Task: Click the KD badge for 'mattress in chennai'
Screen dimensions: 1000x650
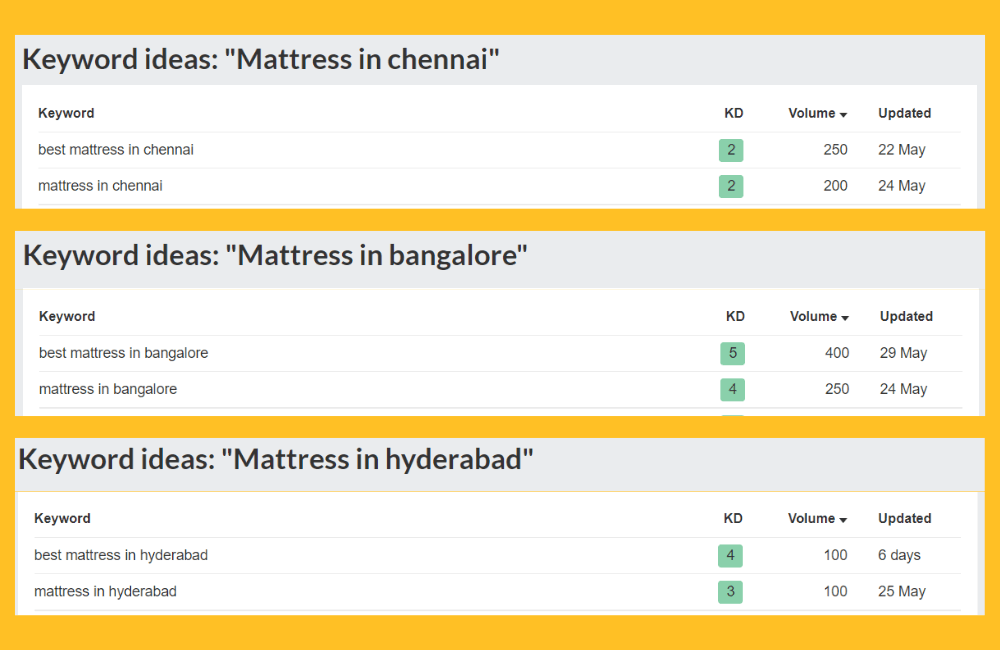Action: point(731,186)
